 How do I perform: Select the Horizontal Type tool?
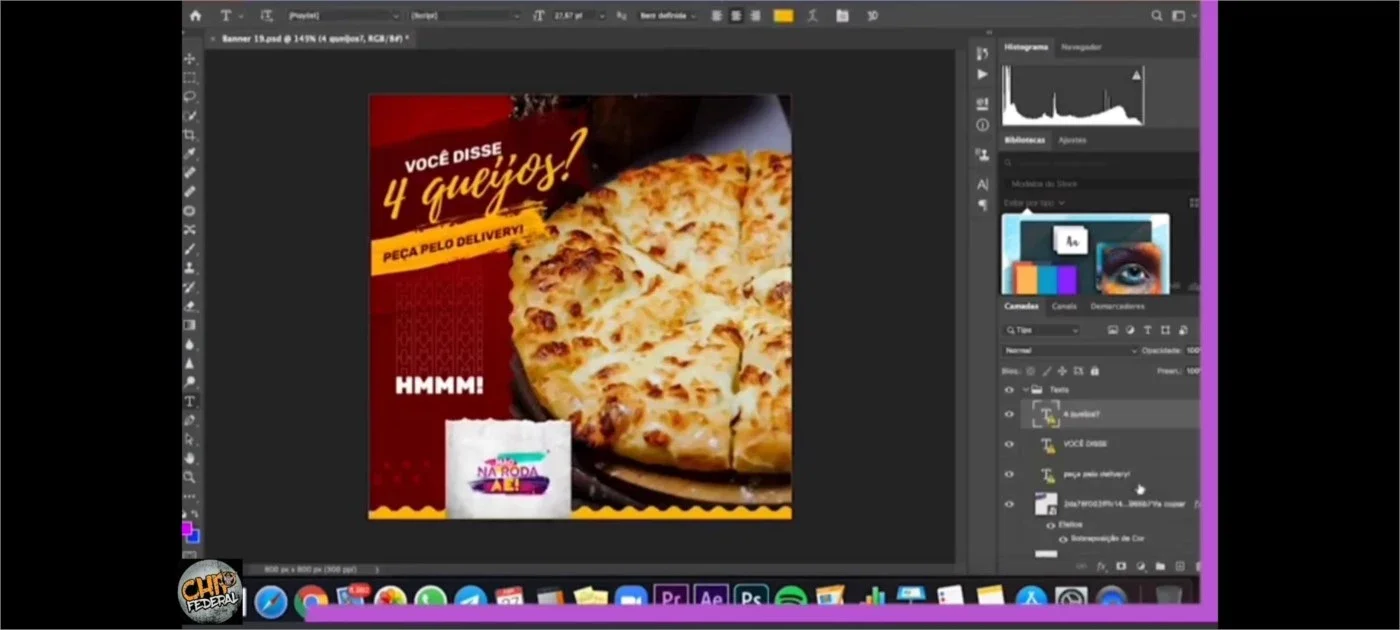pos(190,401)
